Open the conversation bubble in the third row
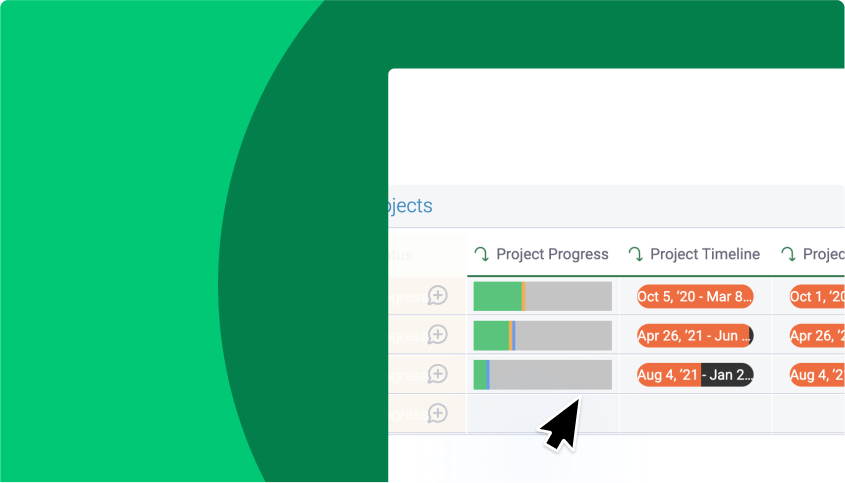Image resolution: width=845 pixels, height=483 pixels. [437, 374]
